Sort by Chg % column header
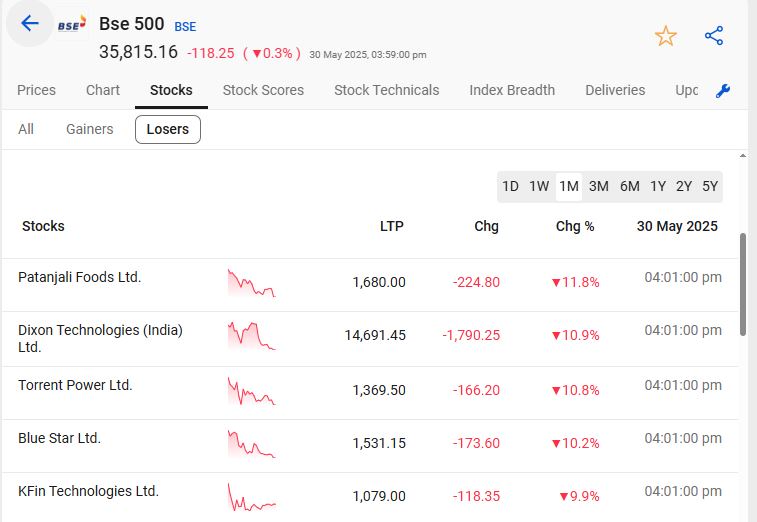Image resolution: width=757 pixels, height=522 pixels. point(575,226)
